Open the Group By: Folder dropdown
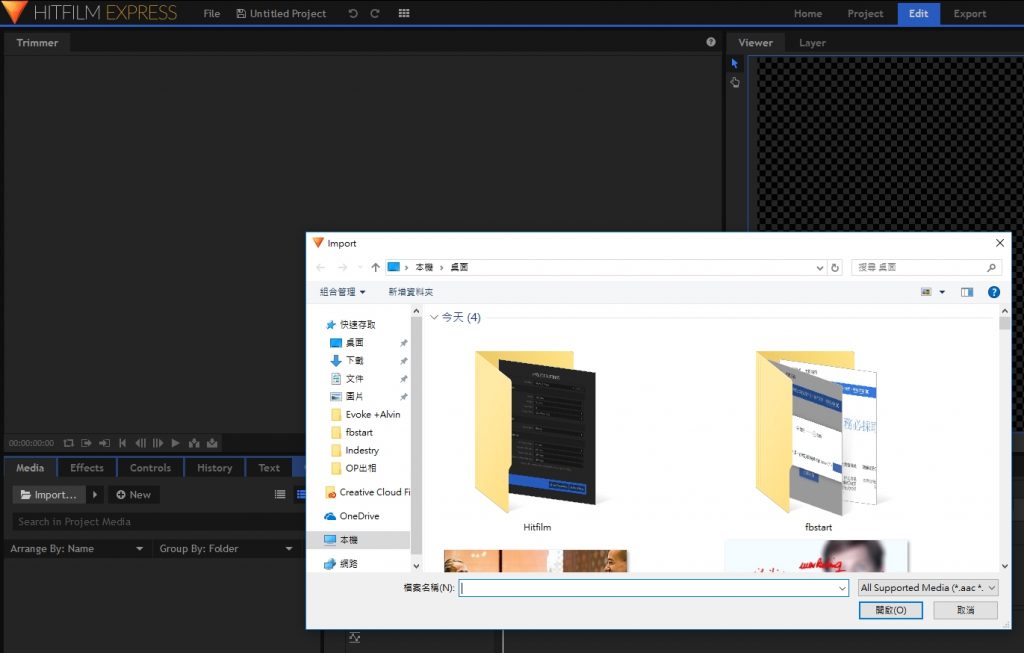 [x=288, y=549]
